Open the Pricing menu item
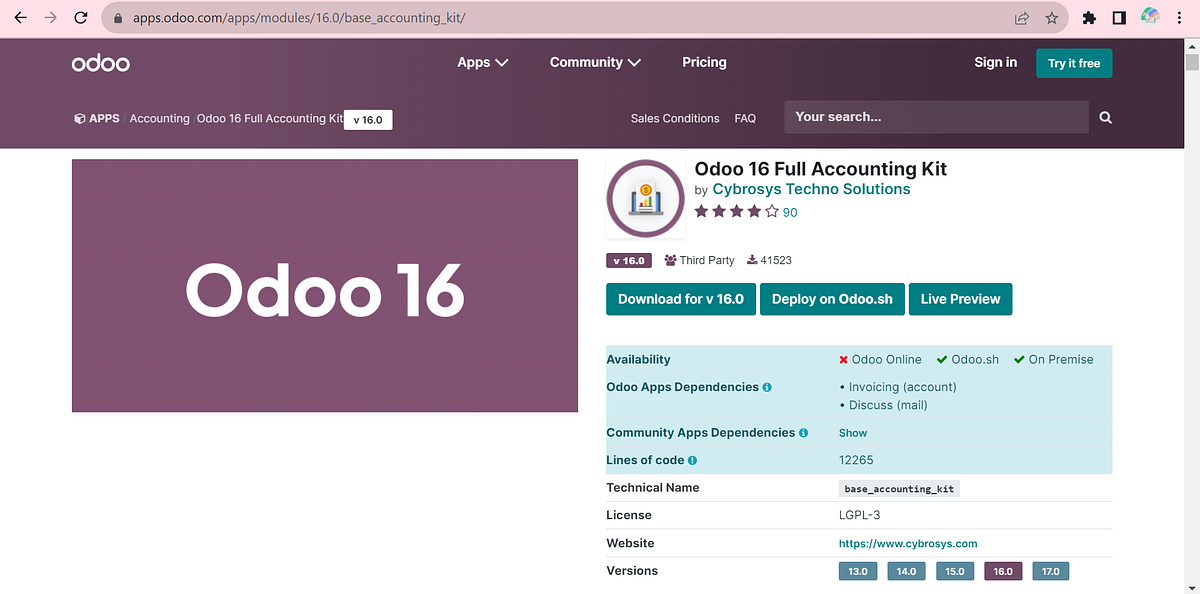1200x594 pixels. (704, 62)
